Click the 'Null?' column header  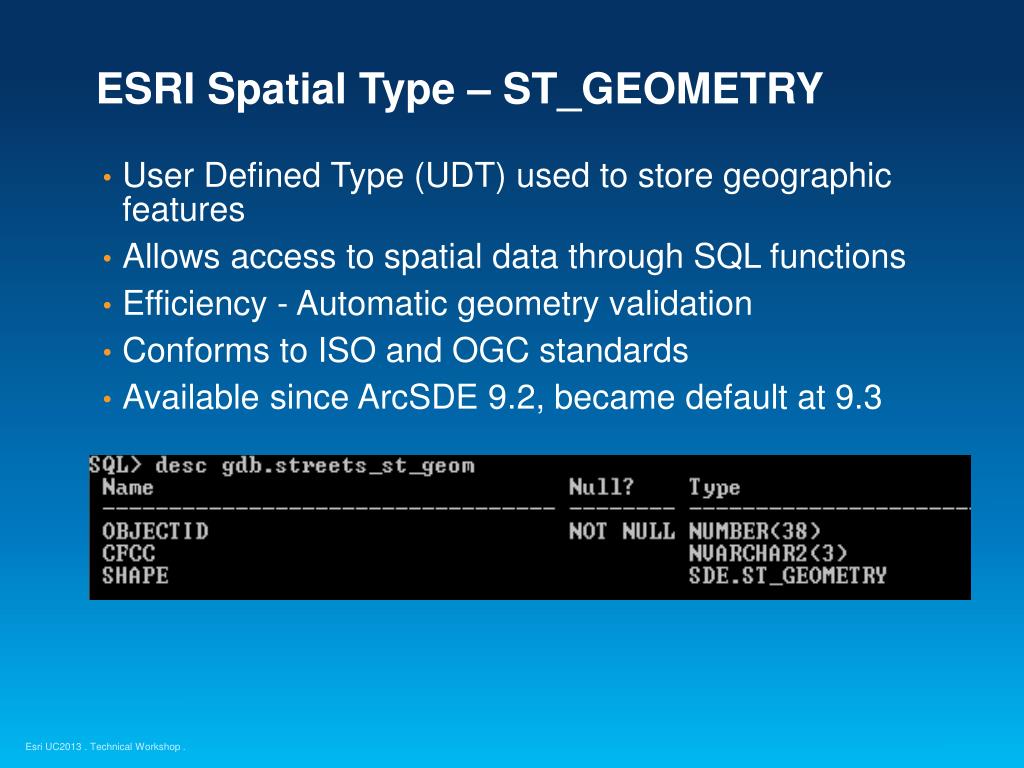pos(601,487)
